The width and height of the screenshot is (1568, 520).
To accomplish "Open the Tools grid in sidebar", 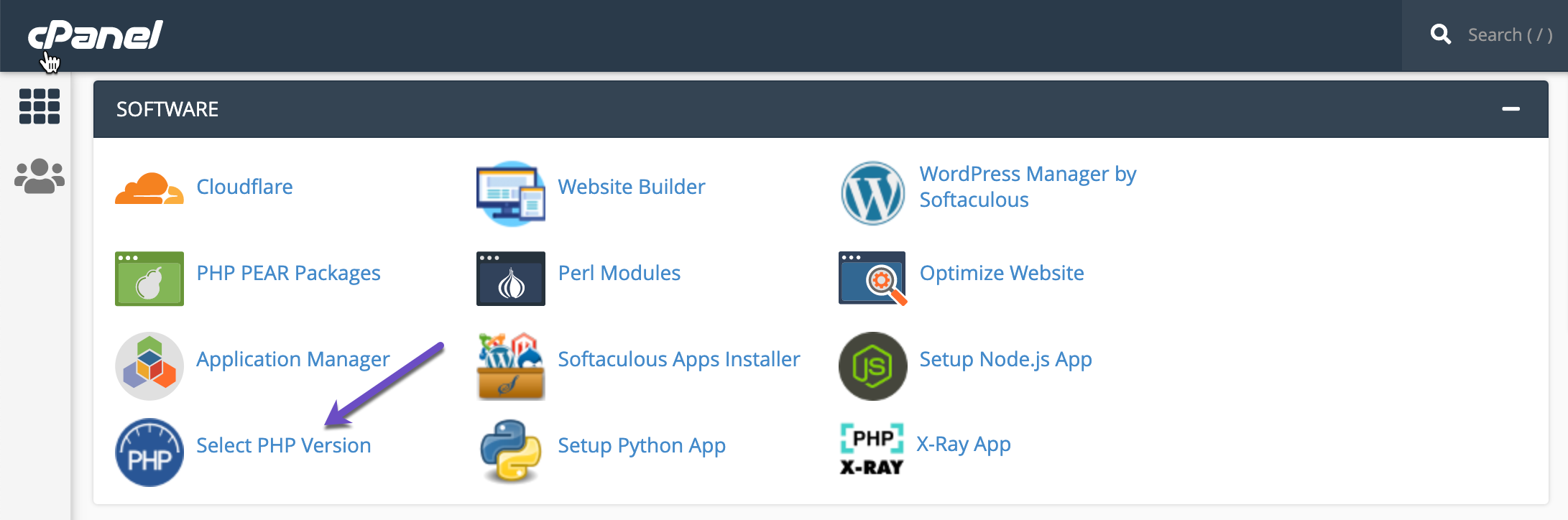I will (x=40, y=106).
